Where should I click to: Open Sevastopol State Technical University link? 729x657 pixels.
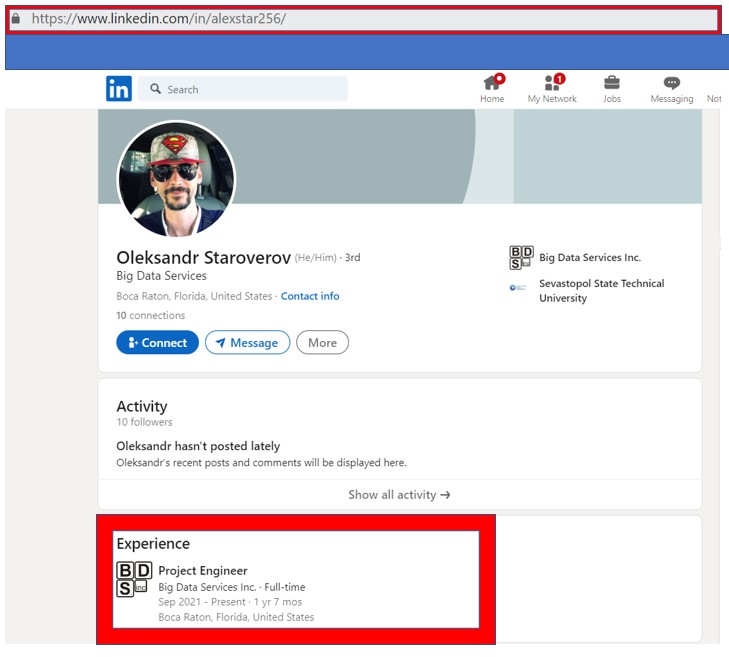pos(602,291)
